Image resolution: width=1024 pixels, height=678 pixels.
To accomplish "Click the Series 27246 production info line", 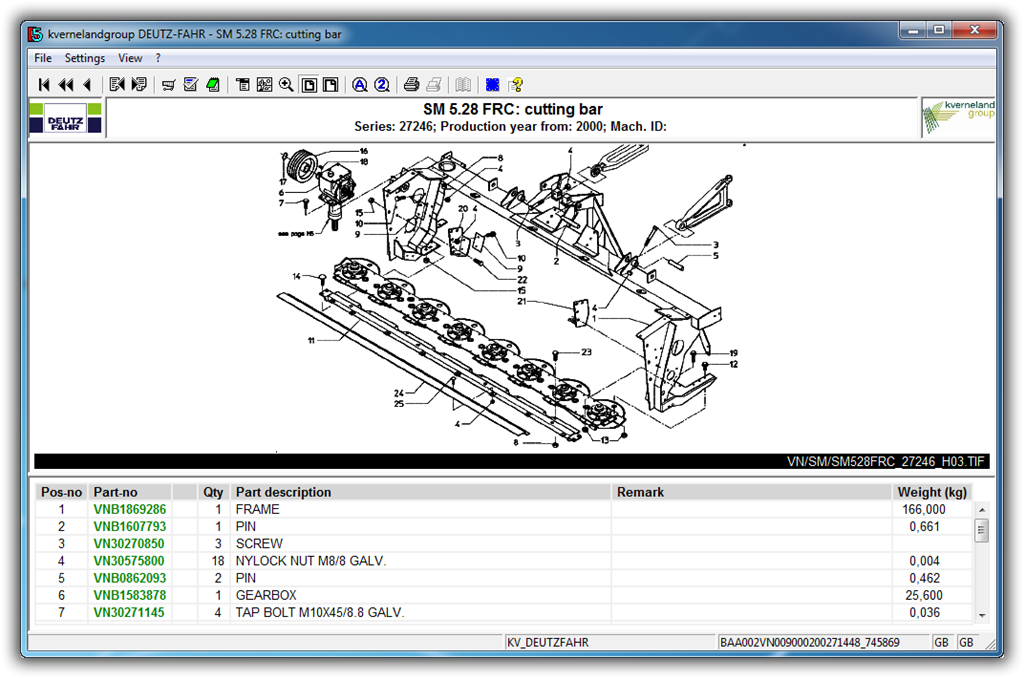I will click(511, 127).
